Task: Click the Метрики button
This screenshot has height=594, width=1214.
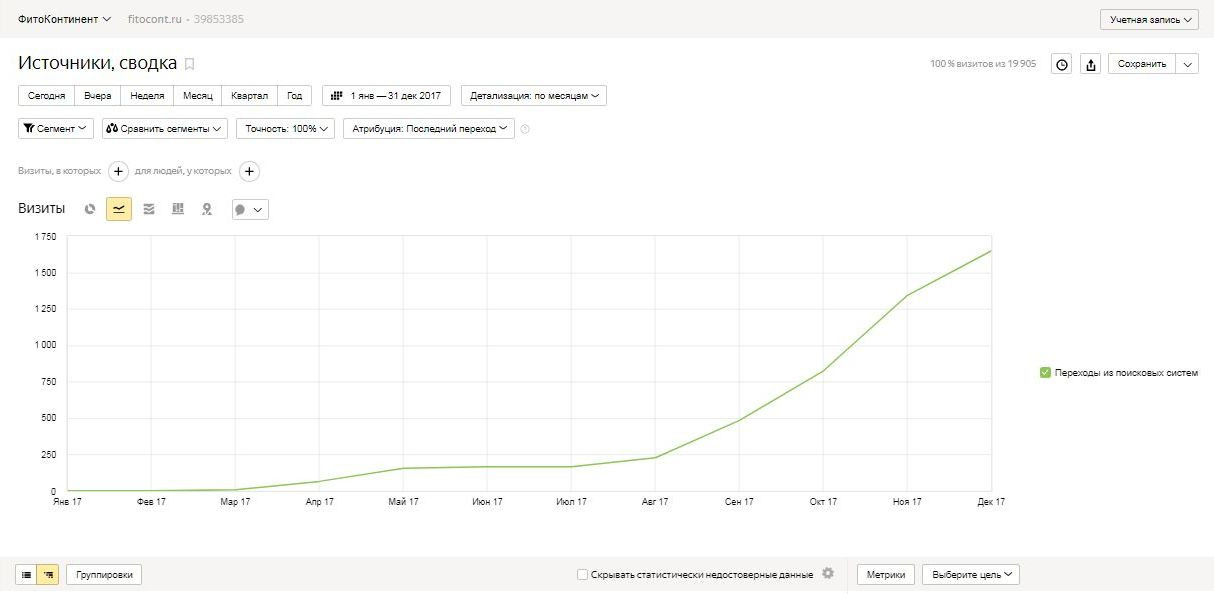Action: pos(886,575)
